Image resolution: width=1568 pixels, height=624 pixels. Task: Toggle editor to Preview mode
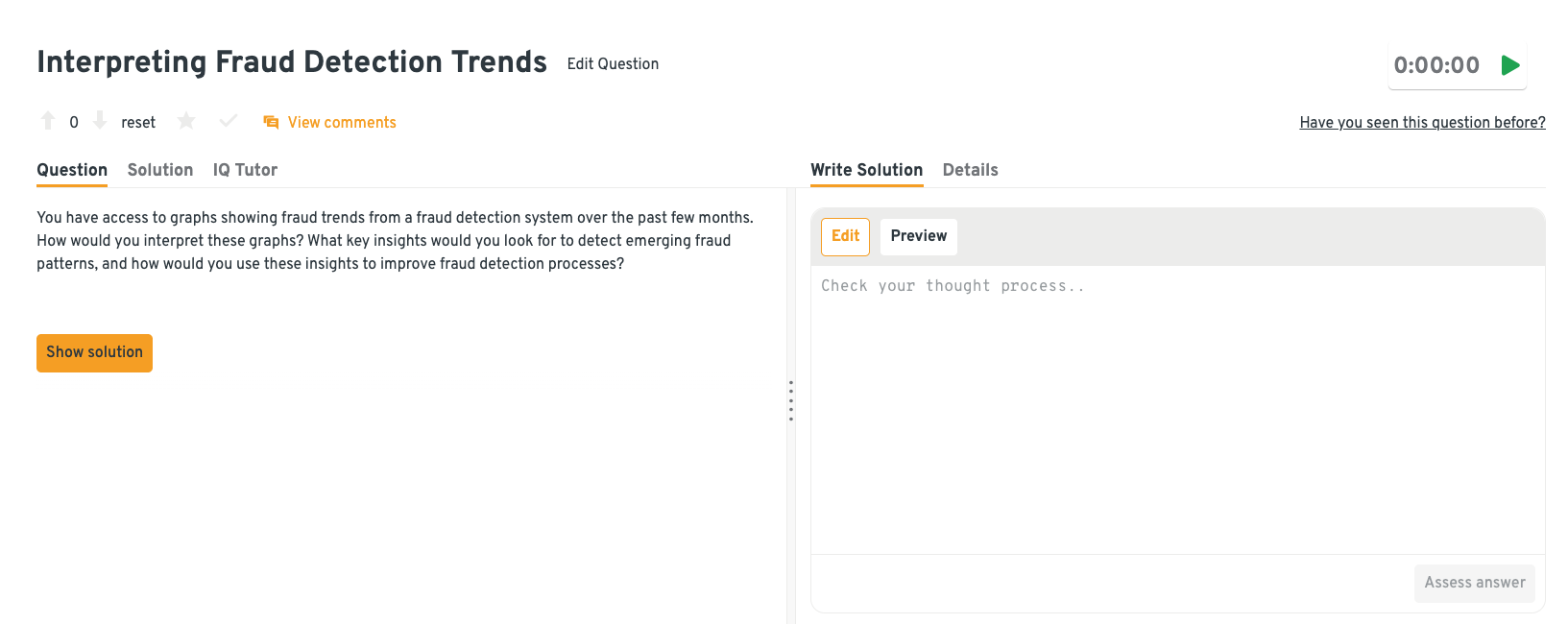tap(918, 236)
